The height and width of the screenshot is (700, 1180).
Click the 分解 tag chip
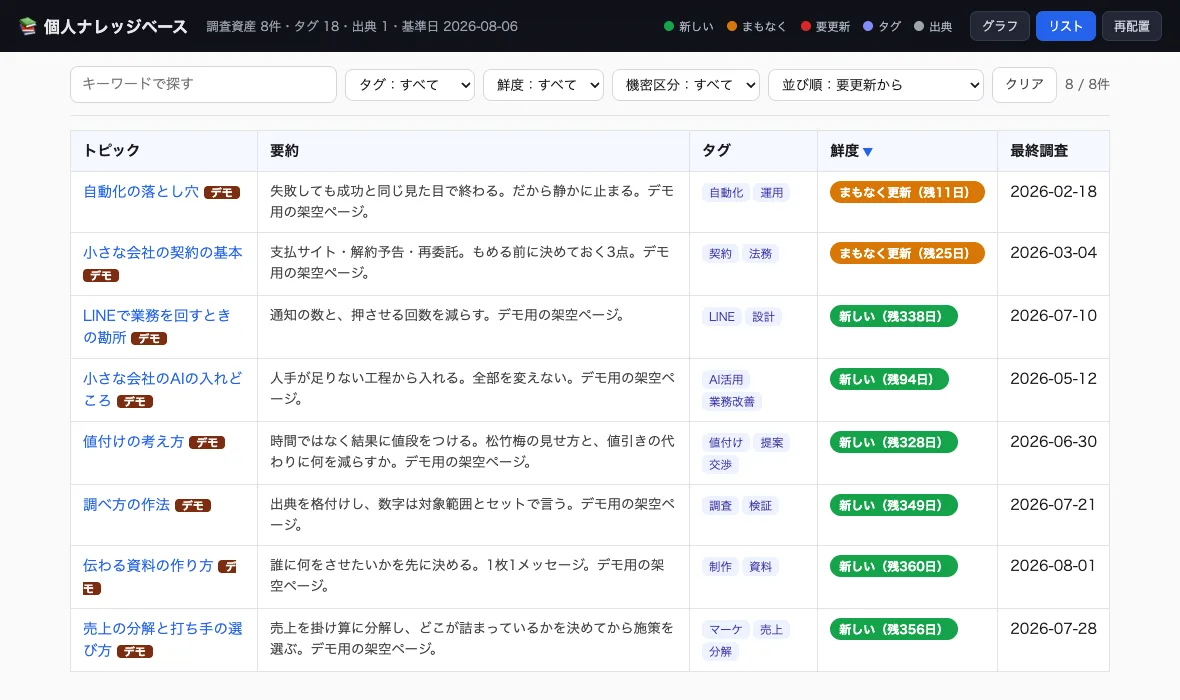pos(720,652)
